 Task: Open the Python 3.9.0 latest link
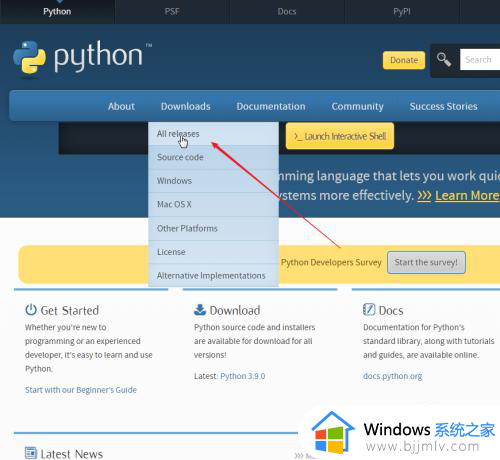point(243,376)
